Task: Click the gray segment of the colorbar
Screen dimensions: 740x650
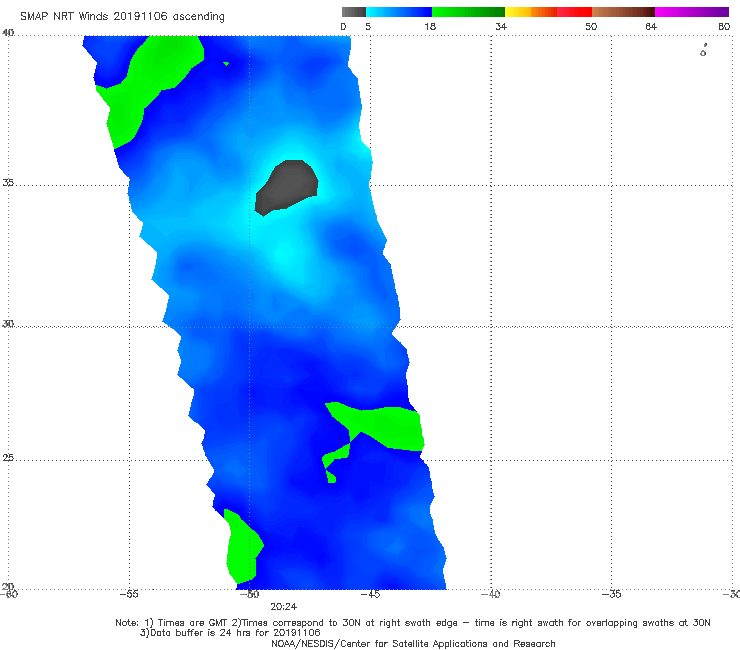Action: tap(353, 12)
